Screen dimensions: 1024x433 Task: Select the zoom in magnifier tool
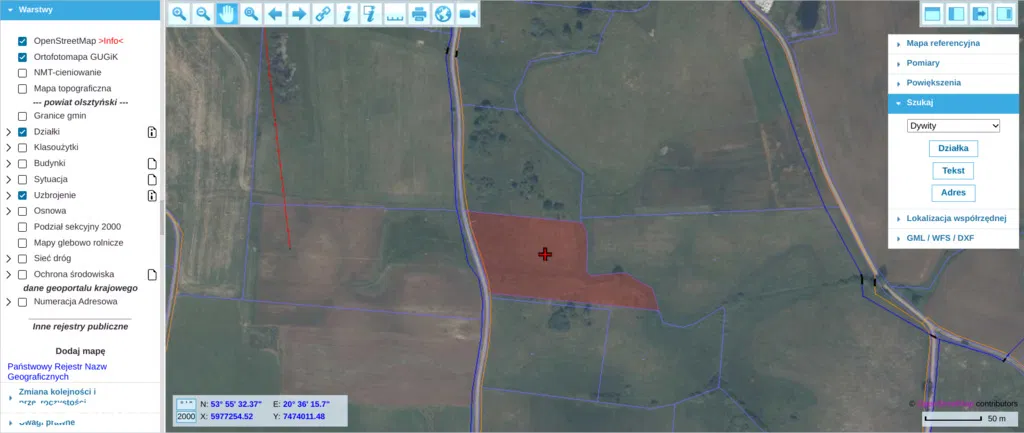[179, 14]
